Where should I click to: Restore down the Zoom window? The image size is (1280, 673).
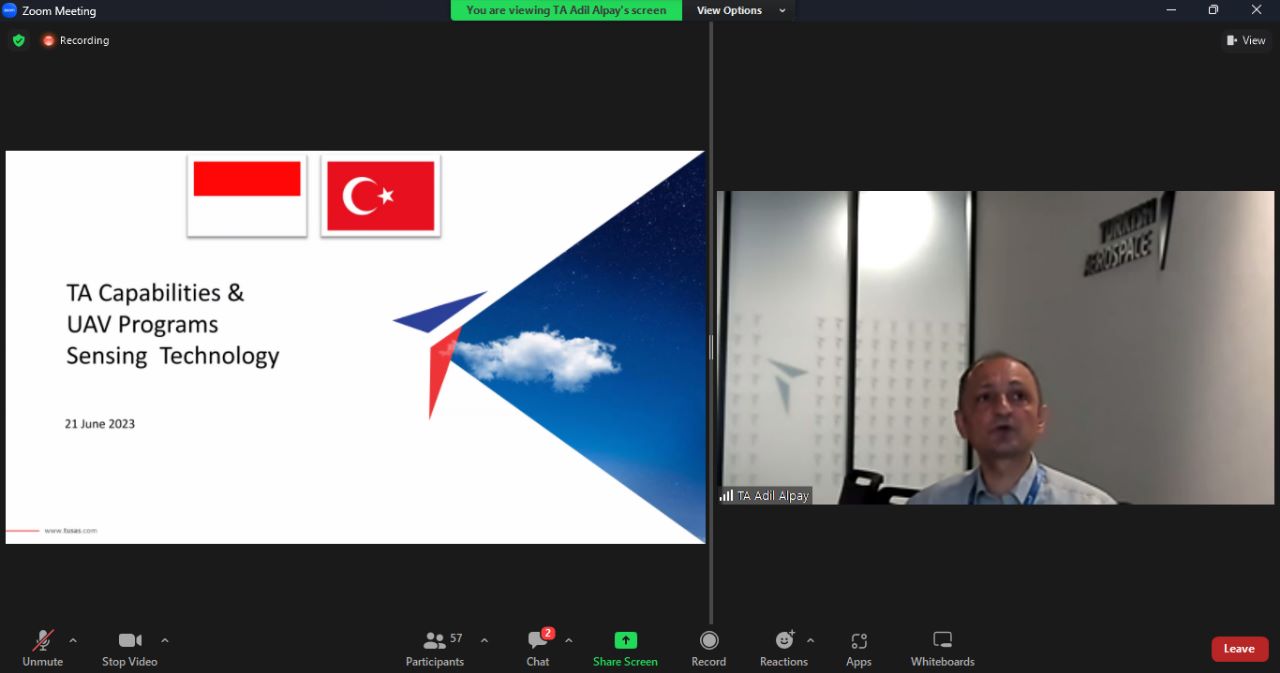point(1213,10)
